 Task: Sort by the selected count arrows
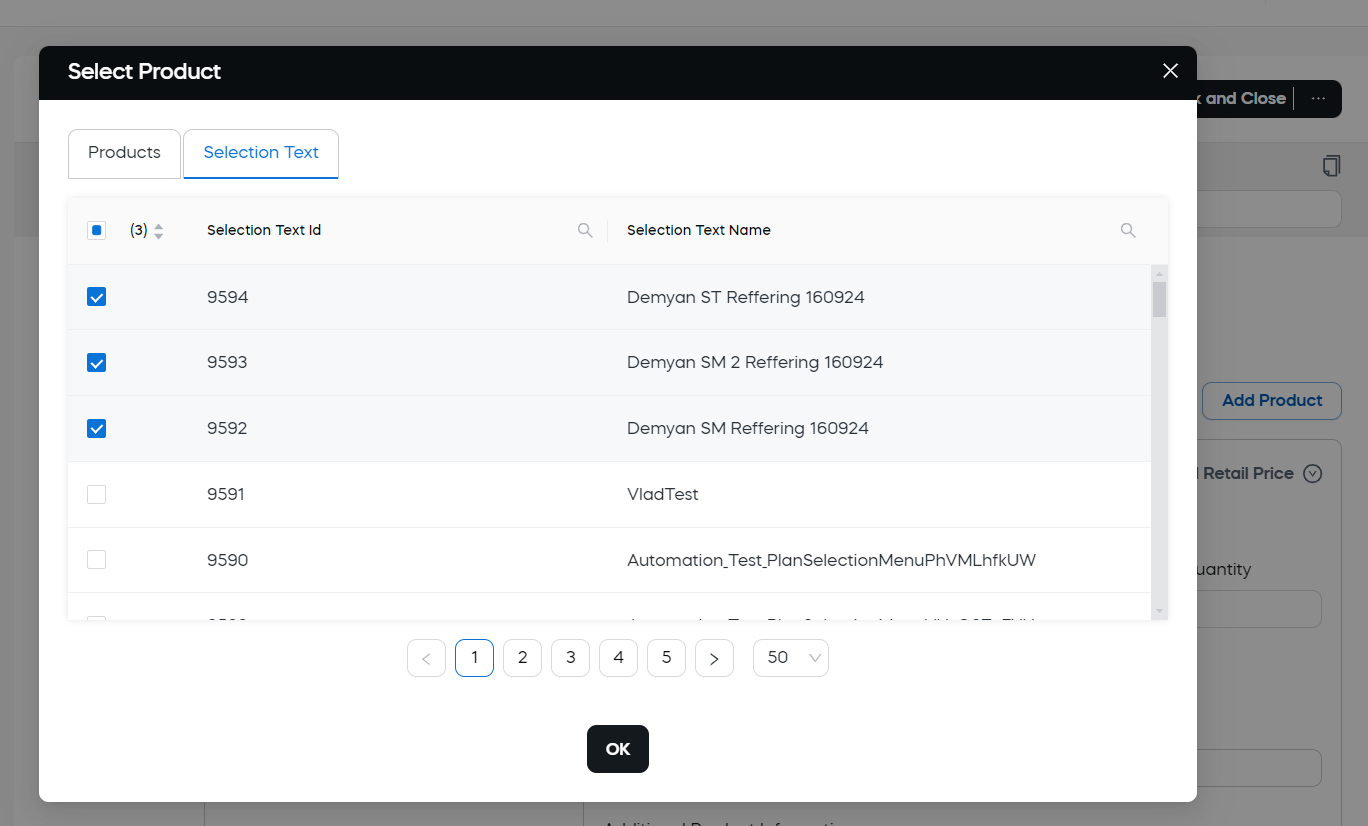point(158,231)
